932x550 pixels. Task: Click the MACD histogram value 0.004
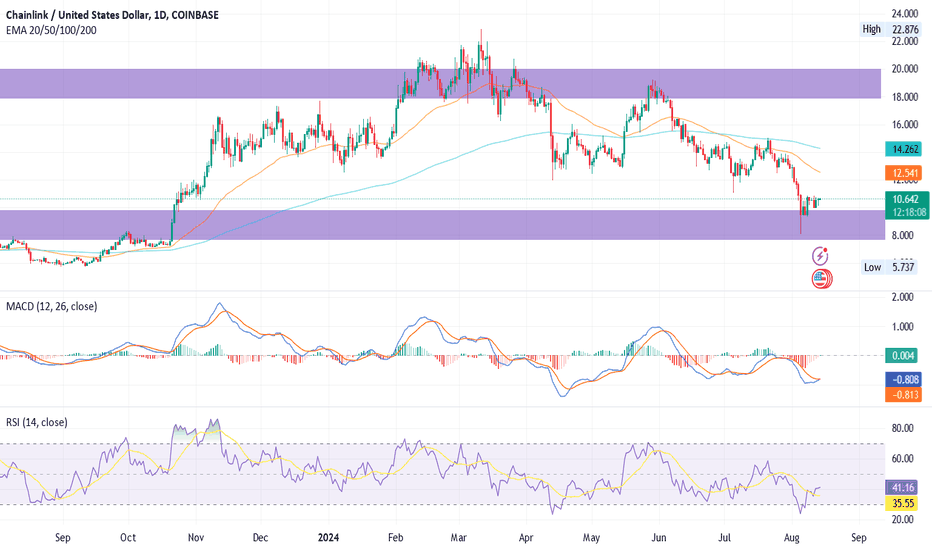903,356
